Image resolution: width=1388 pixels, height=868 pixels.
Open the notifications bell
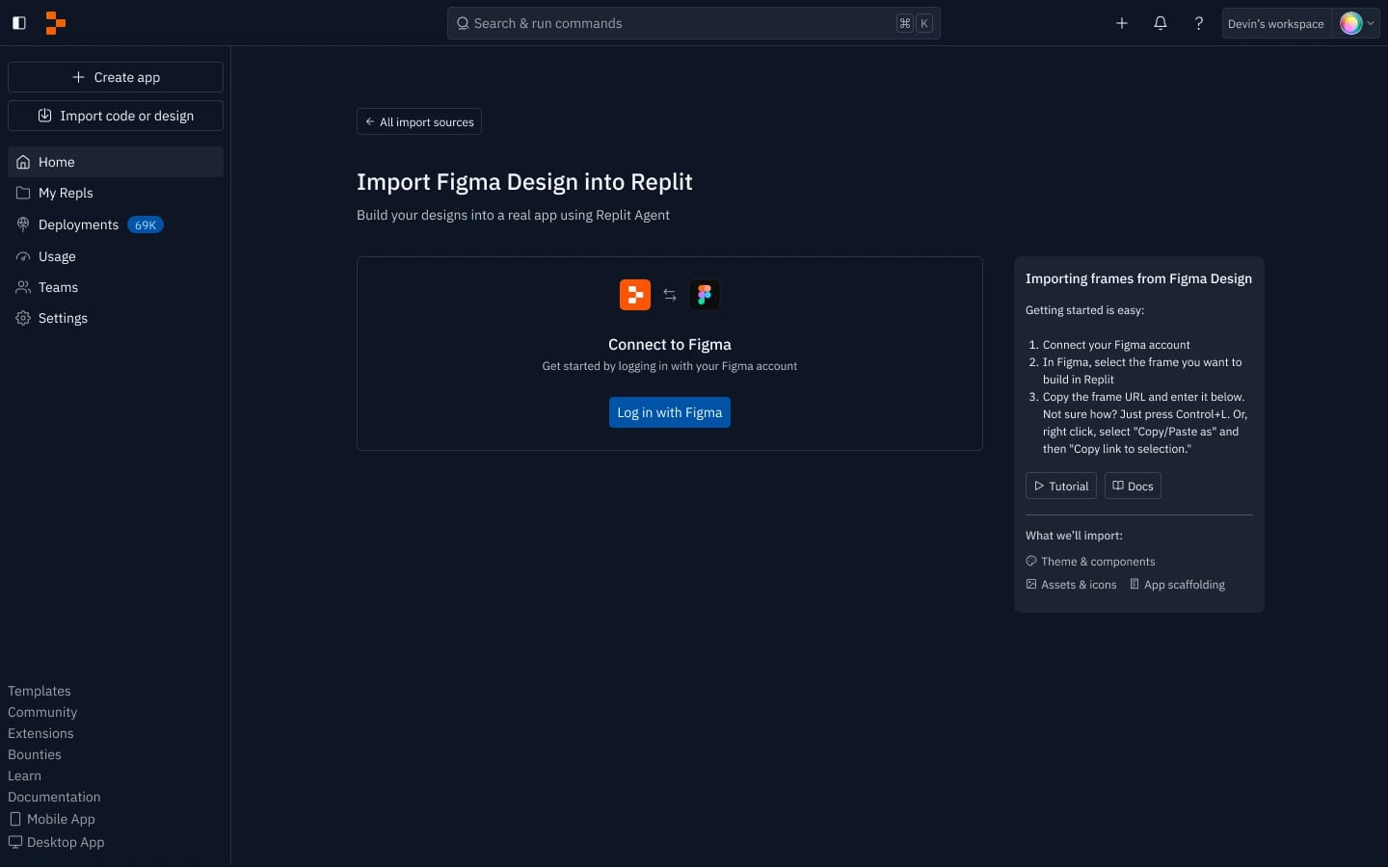pos(1161,23)
